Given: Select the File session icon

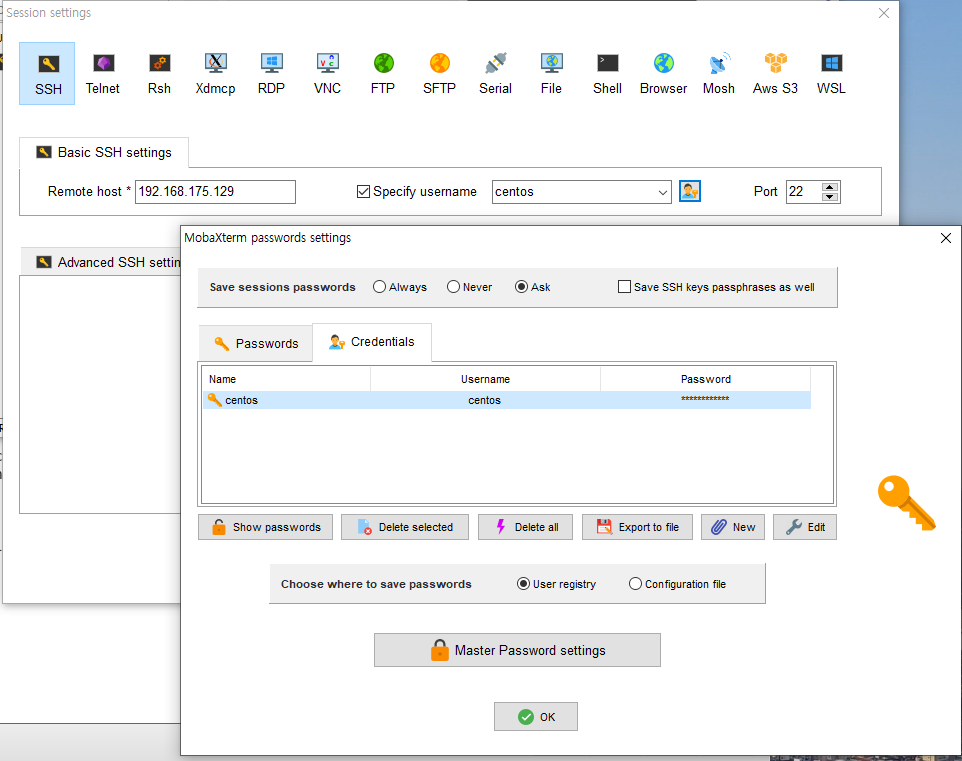Looking at the screenshot, I should pos(552,74).
